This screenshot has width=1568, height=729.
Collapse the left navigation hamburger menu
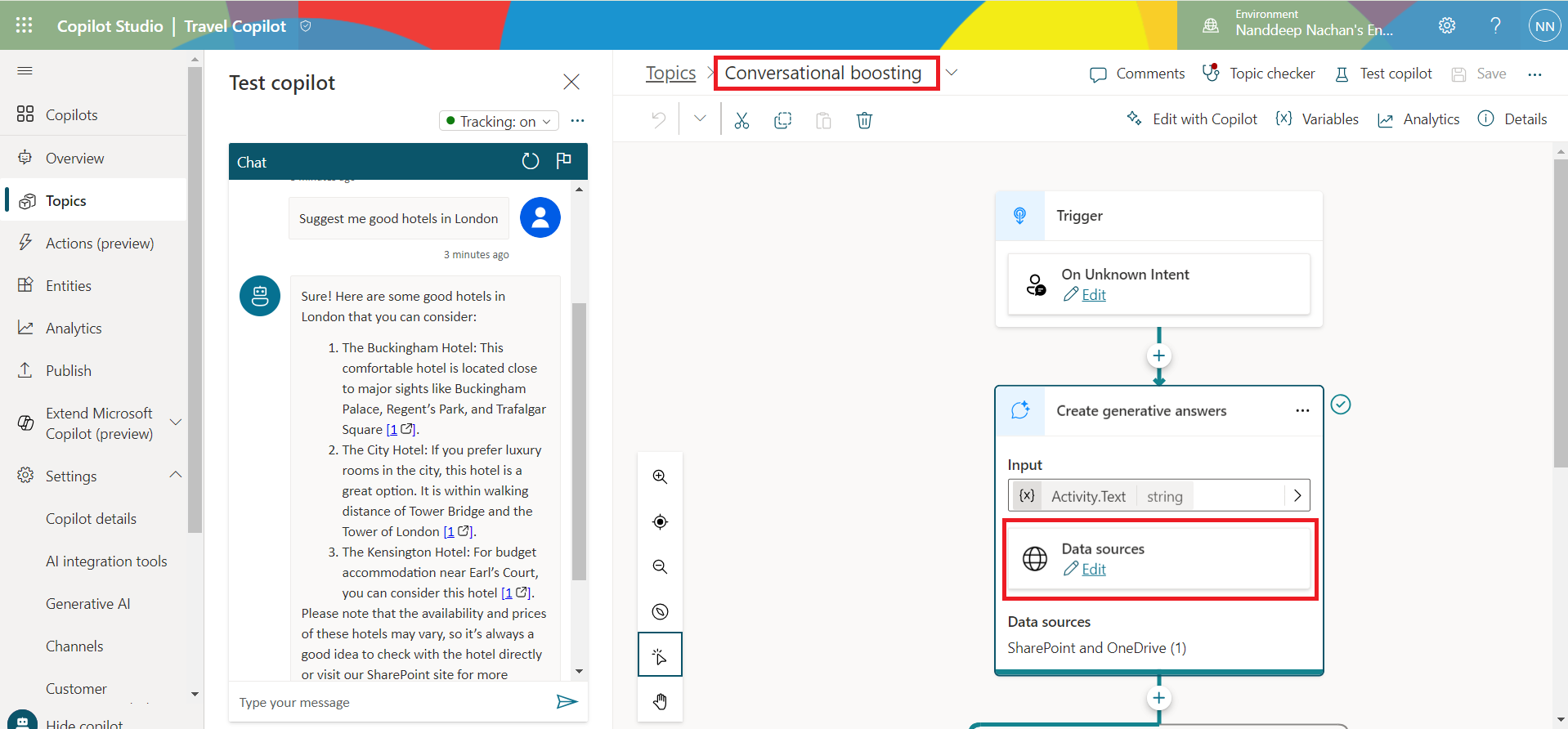[25, 71]
